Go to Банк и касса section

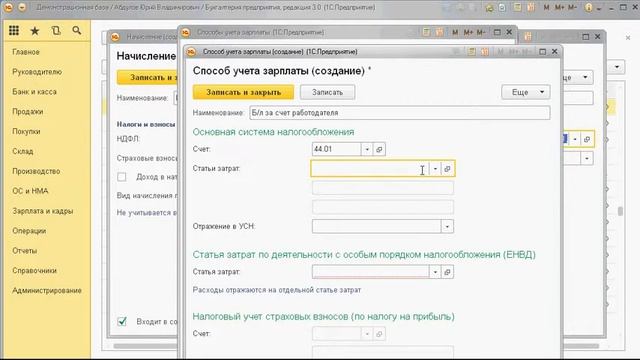tap(34, 92)
